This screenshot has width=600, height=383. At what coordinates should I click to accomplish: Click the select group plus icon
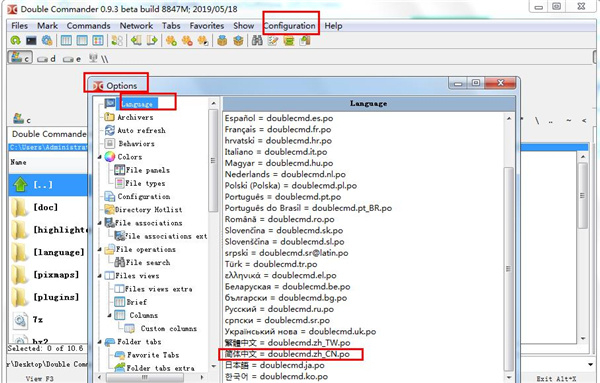click(x=171, y=40)
